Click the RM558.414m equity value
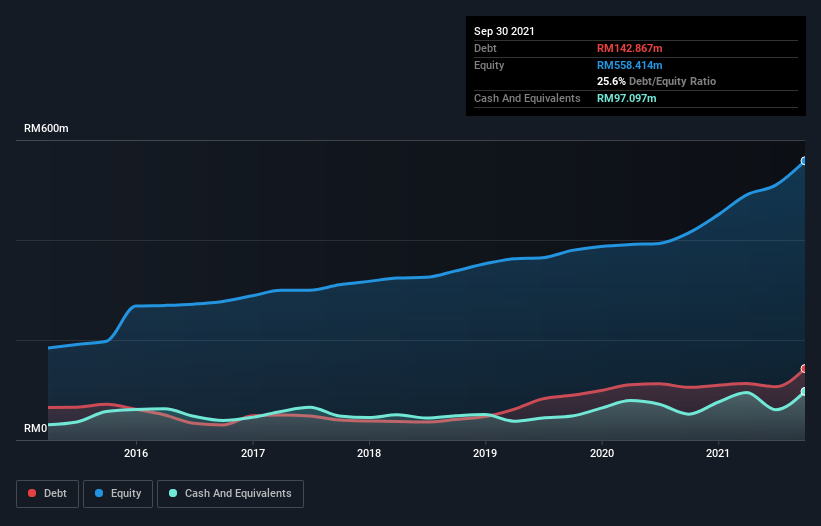The image size is (821, 526). click(629, 65)
